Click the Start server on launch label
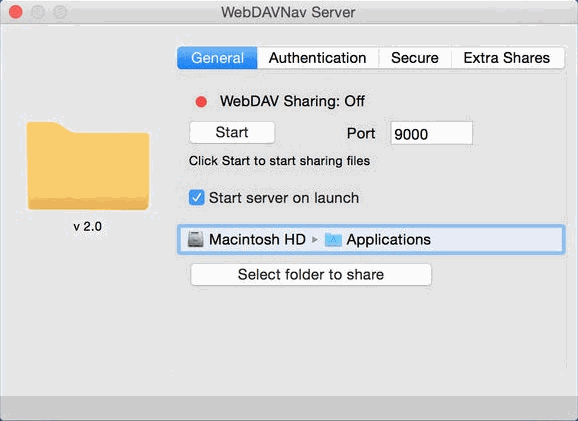 [284, 198]
